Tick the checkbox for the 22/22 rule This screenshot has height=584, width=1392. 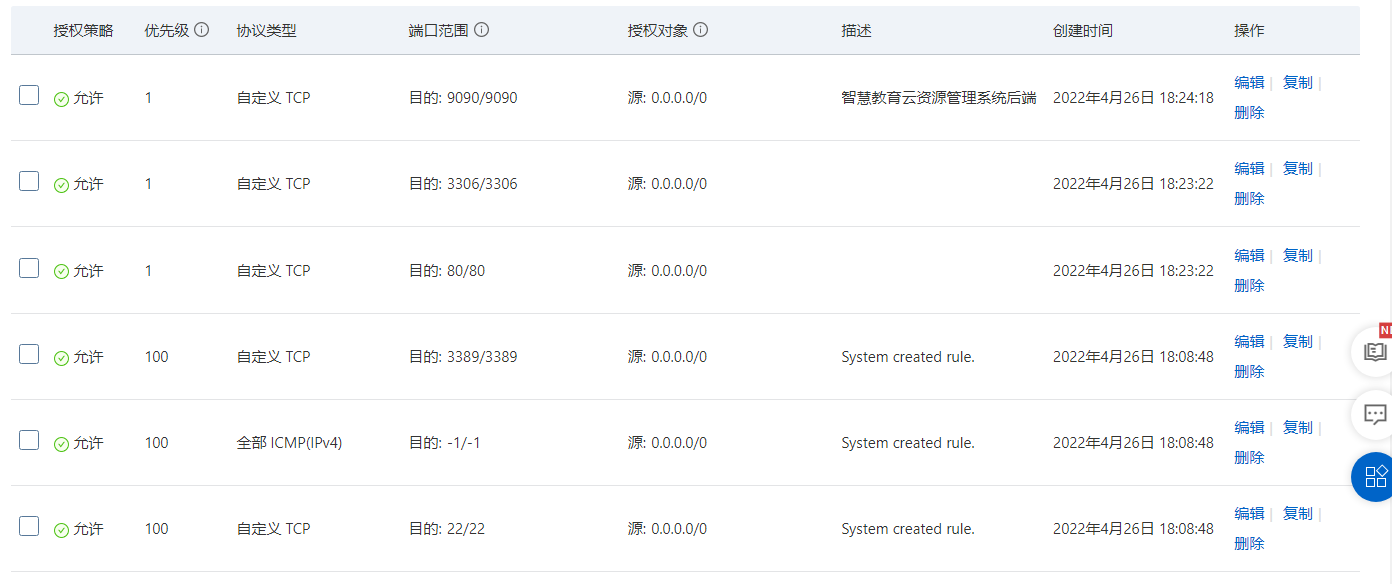point(29,526)
